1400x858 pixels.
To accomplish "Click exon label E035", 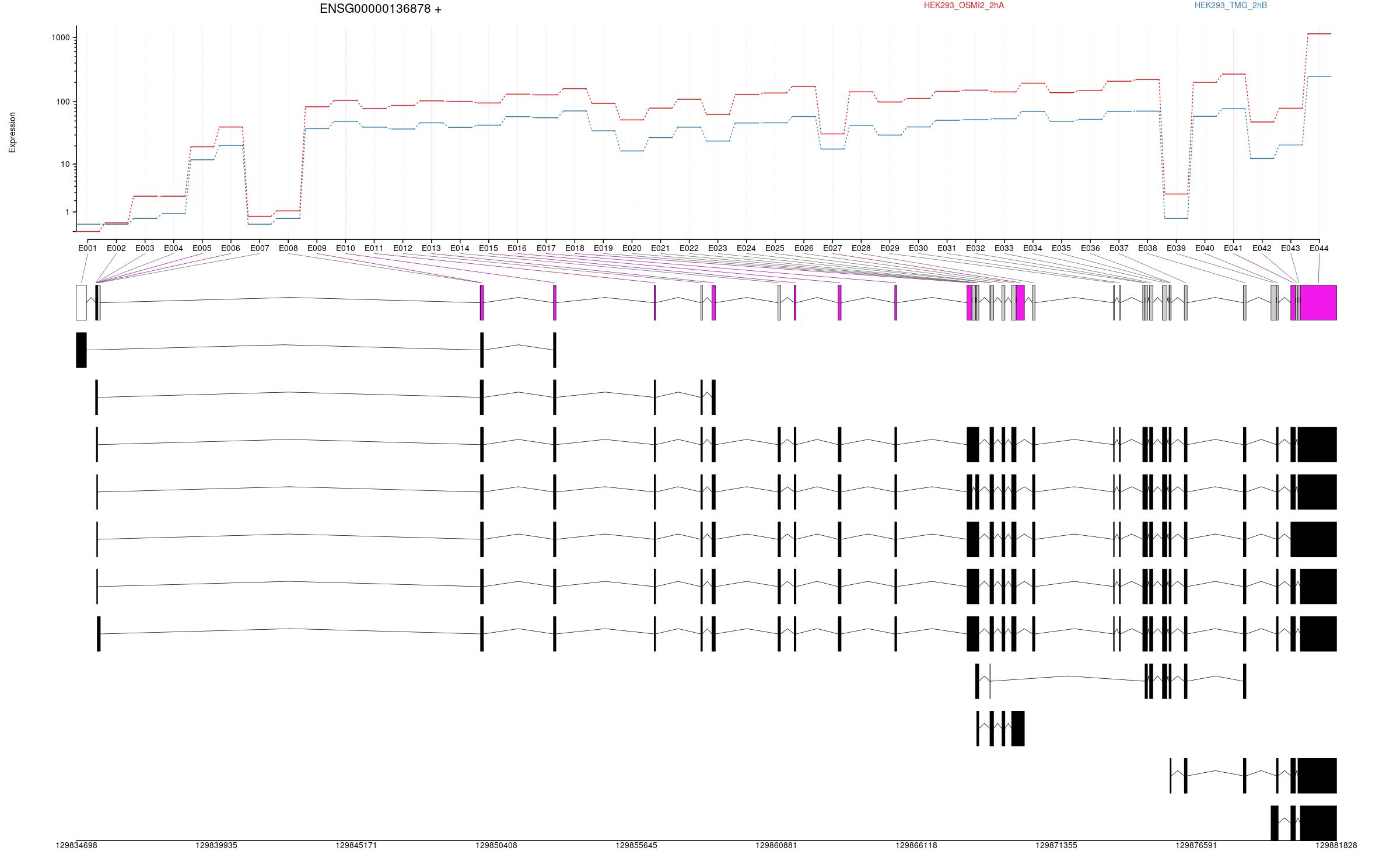I will (1061, 248).
